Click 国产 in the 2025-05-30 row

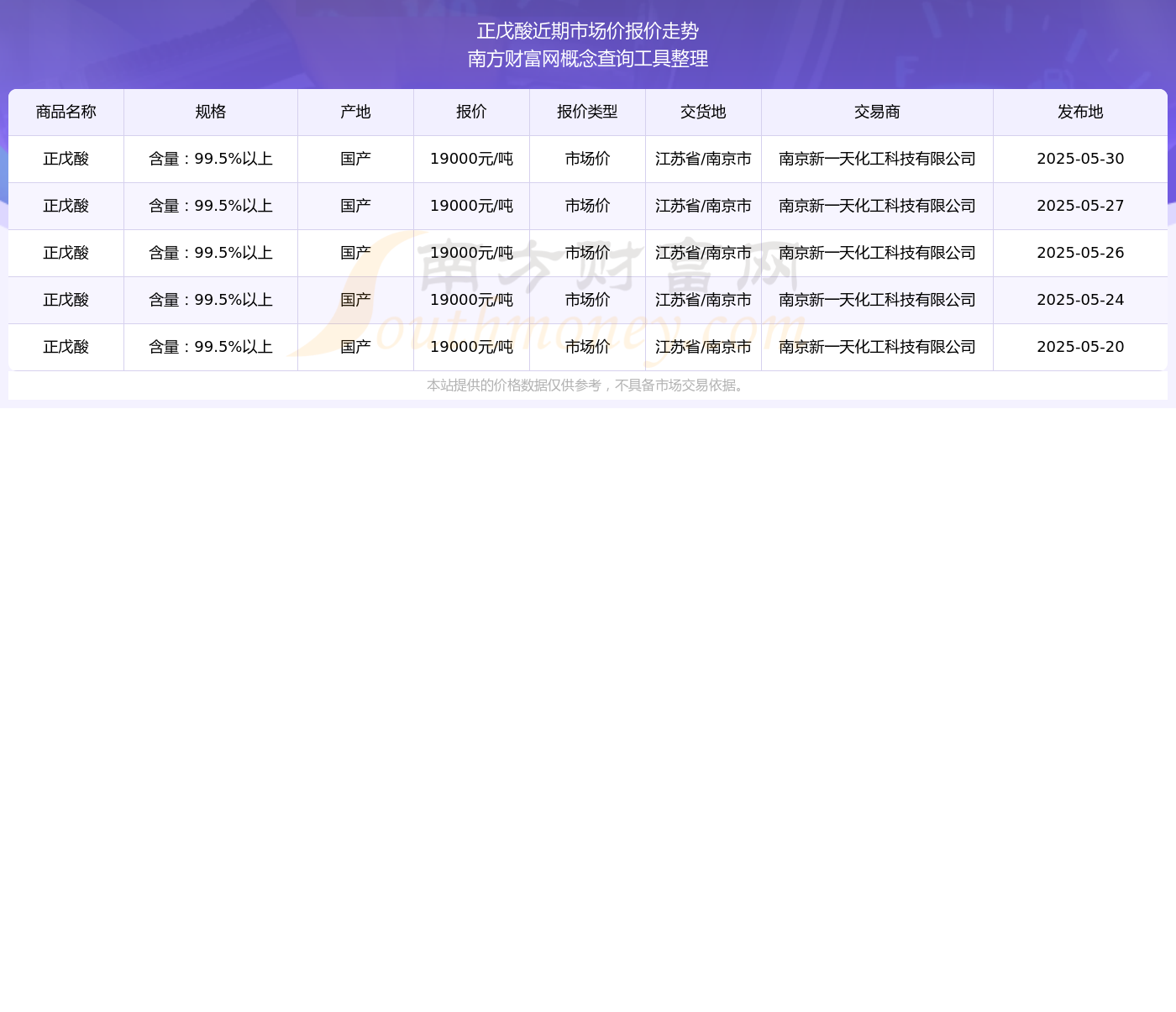(355, 159)
